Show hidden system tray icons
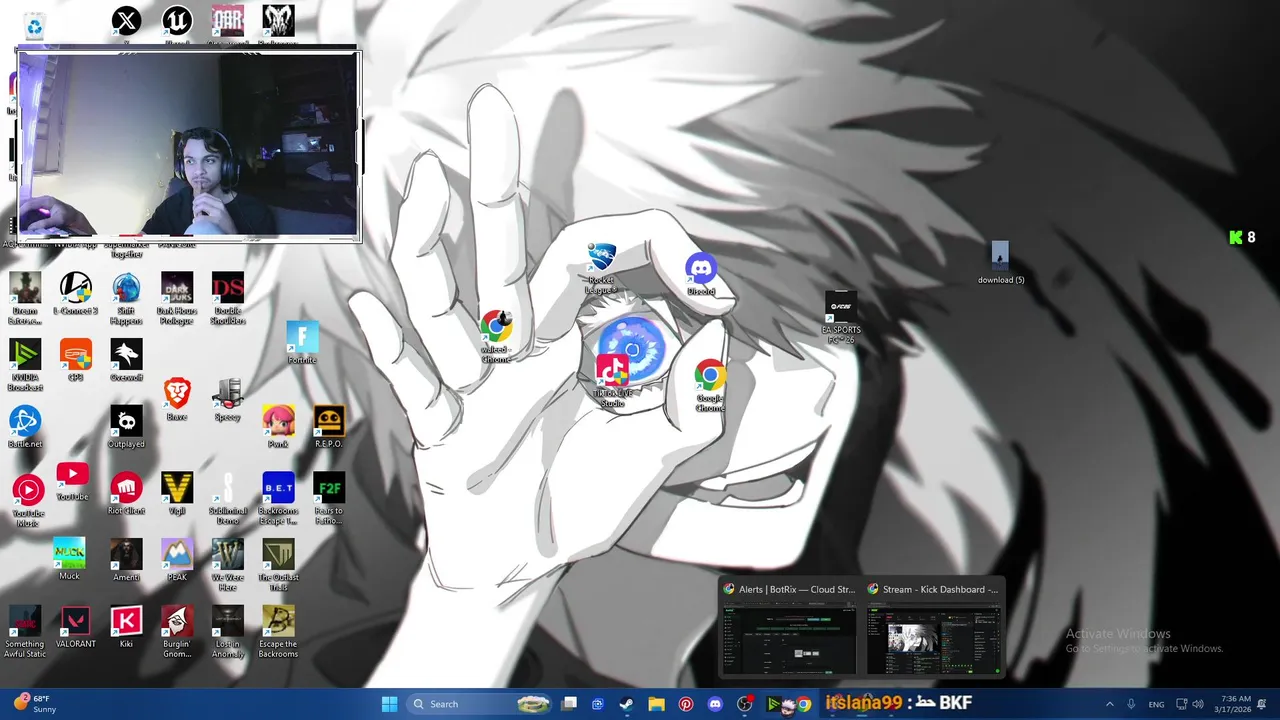The height and width of the screenshot is (720, 1280). coord(1109,704)
